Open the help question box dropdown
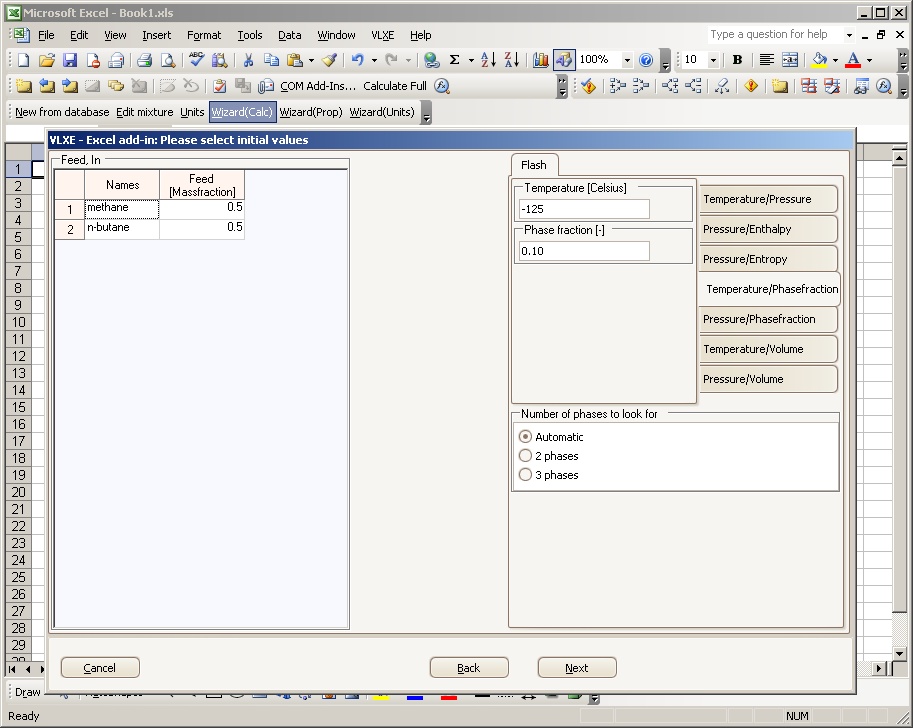The height and width of the screenshot is (728, 913). coord(850,35)
